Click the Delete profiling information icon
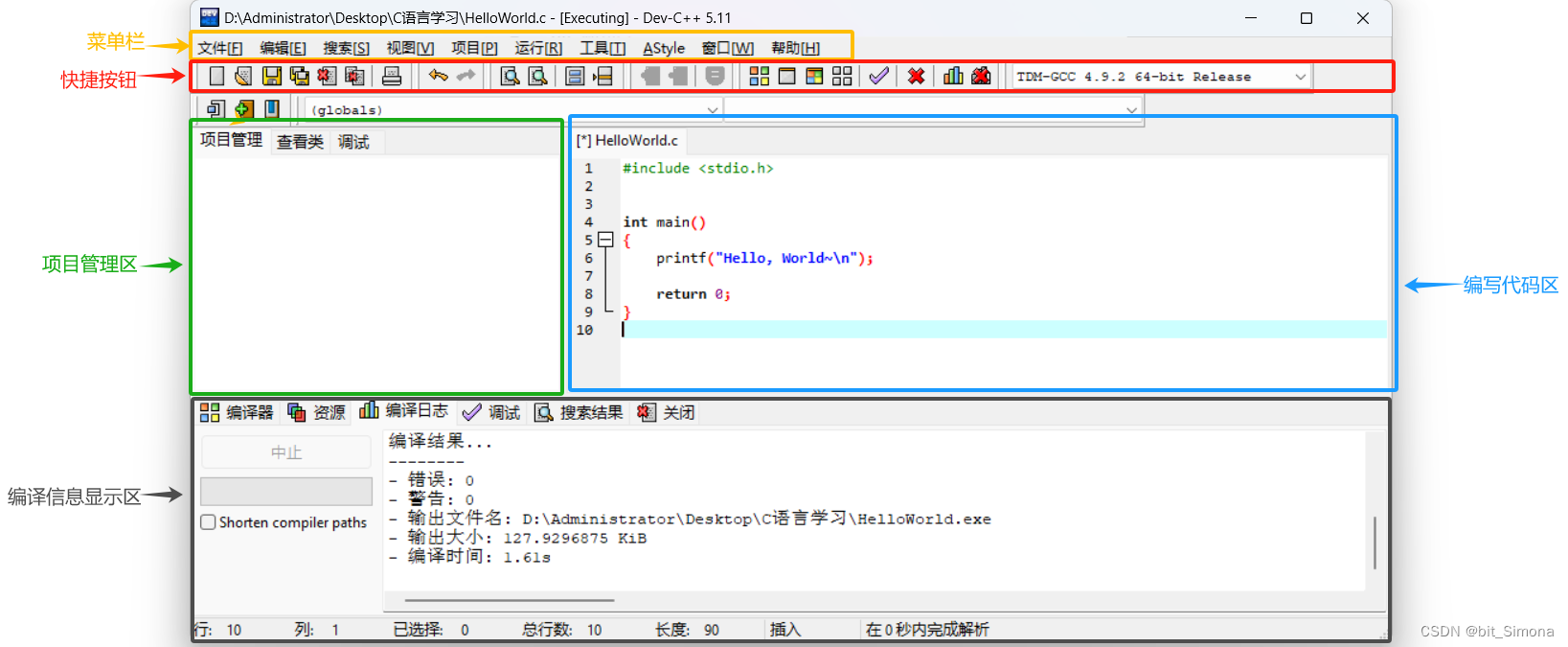1568x647 pixels. click(x=981, y=76)
